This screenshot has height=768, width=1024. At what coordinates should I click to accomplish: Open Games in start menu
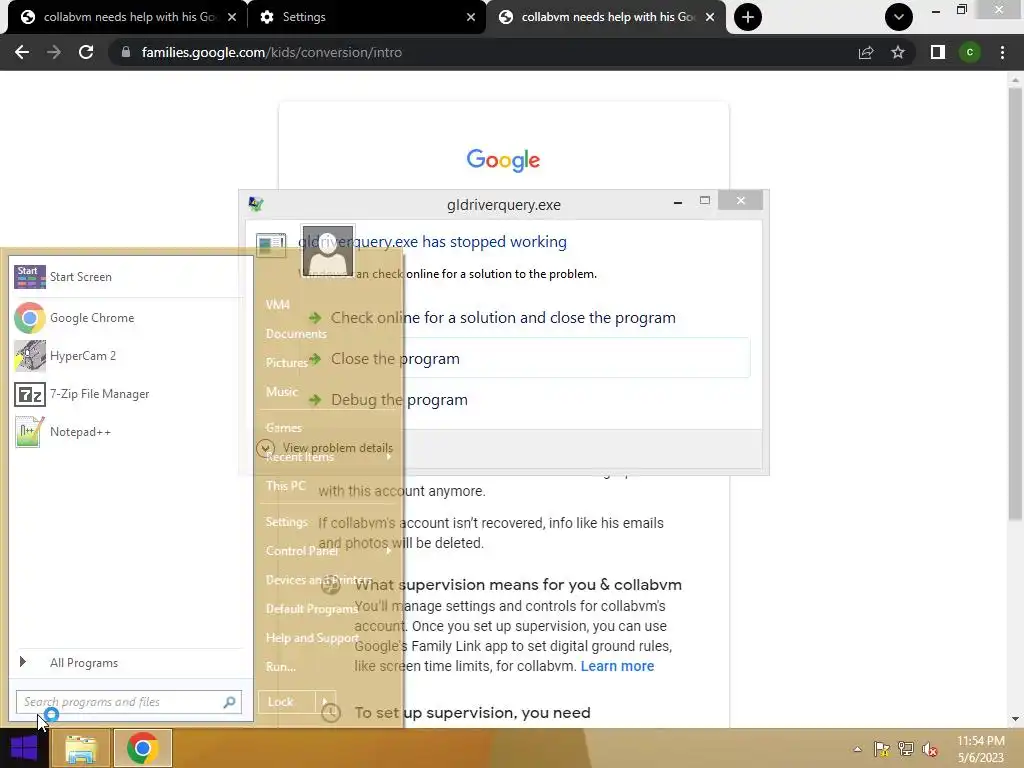283,428
